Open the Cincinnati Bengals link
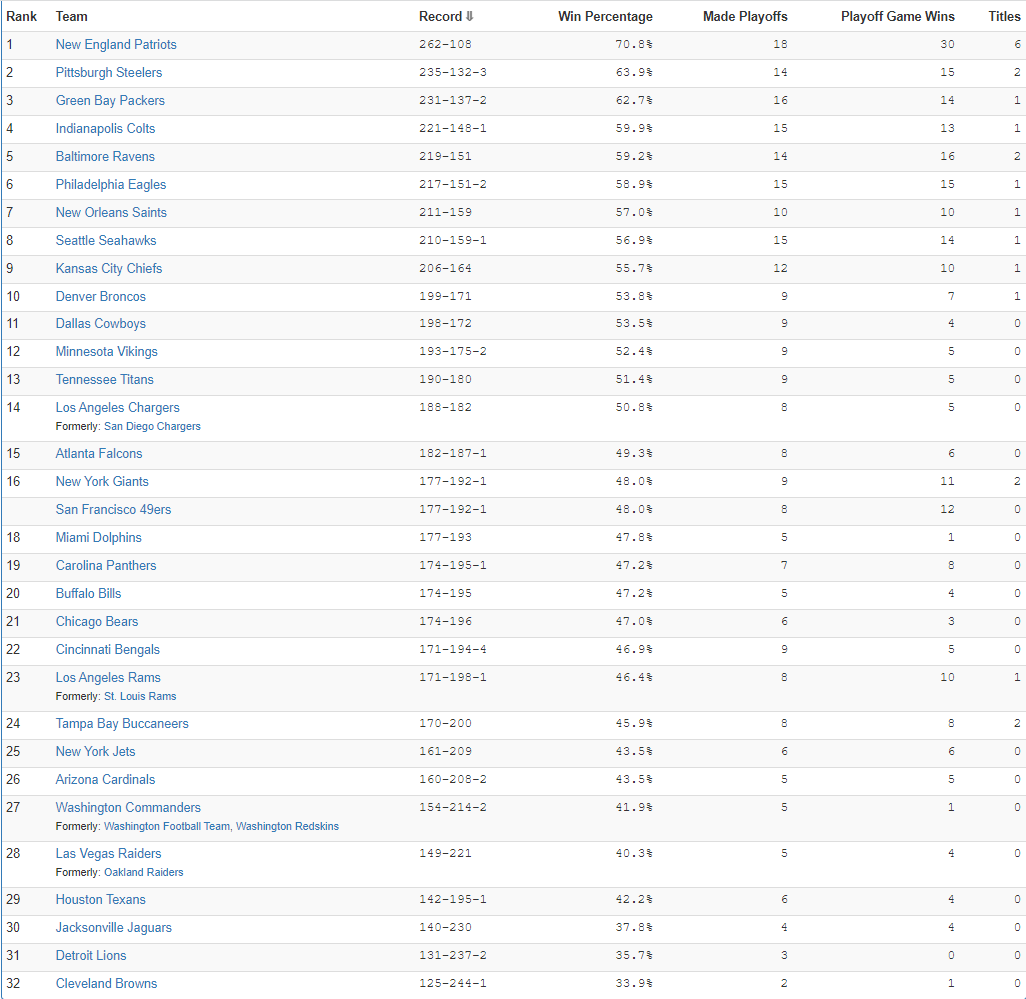Screen dimensions: 1026x999 108,650
